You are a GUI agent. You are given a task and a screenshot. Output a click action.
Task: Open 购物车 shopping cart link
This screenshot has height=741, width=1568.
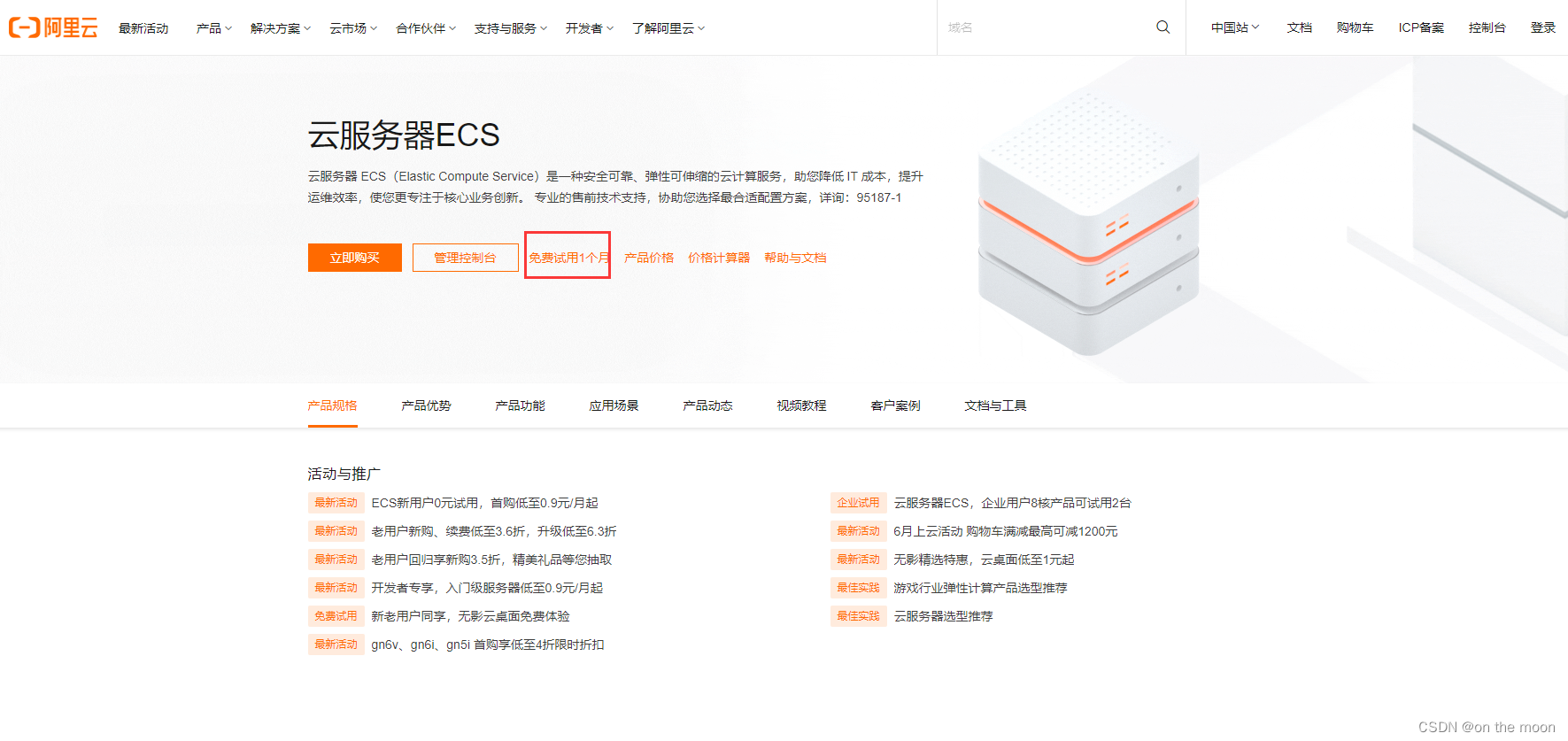tap(1356, 27)
